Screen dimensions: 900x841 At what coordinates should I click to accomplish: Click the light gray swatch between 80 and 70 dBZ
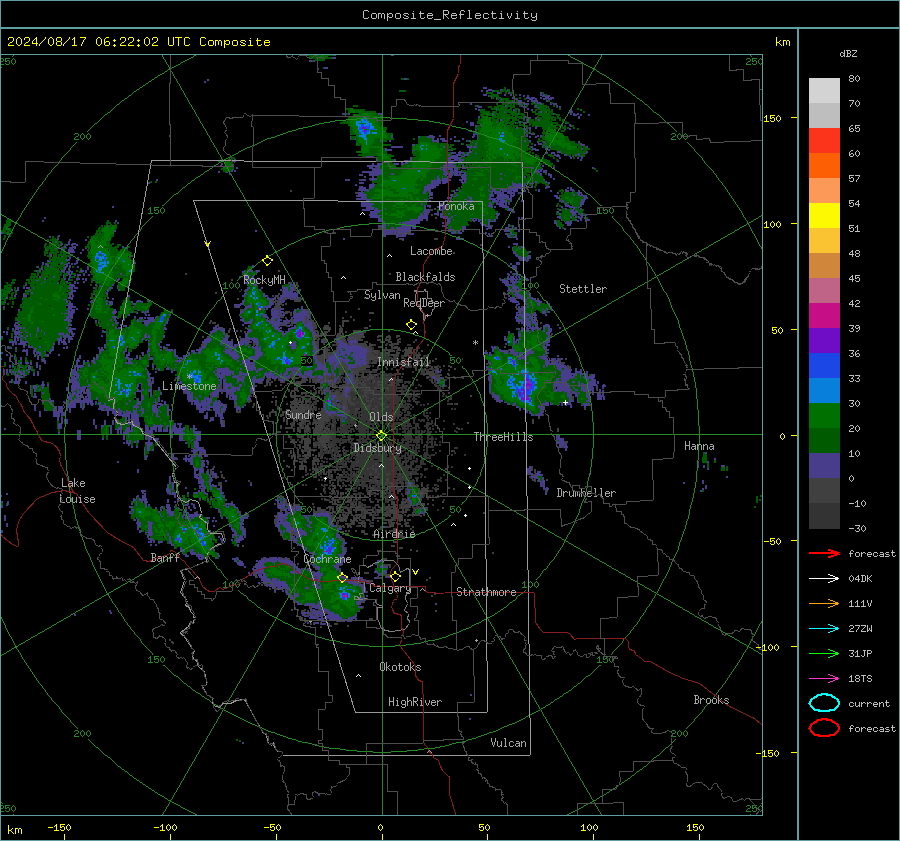tap(824, 91)
